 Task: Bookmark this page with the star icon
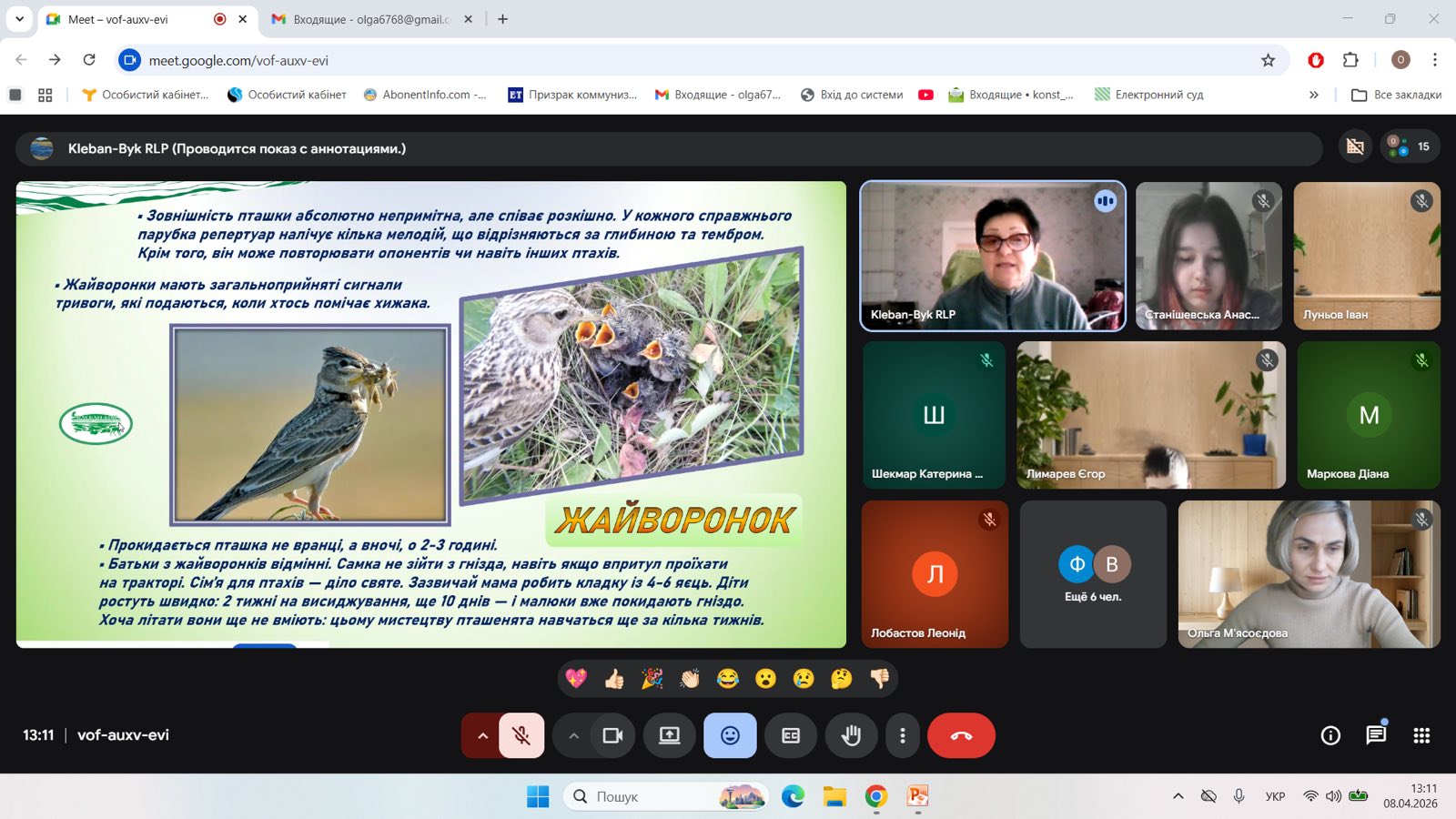coord(1268,60)
